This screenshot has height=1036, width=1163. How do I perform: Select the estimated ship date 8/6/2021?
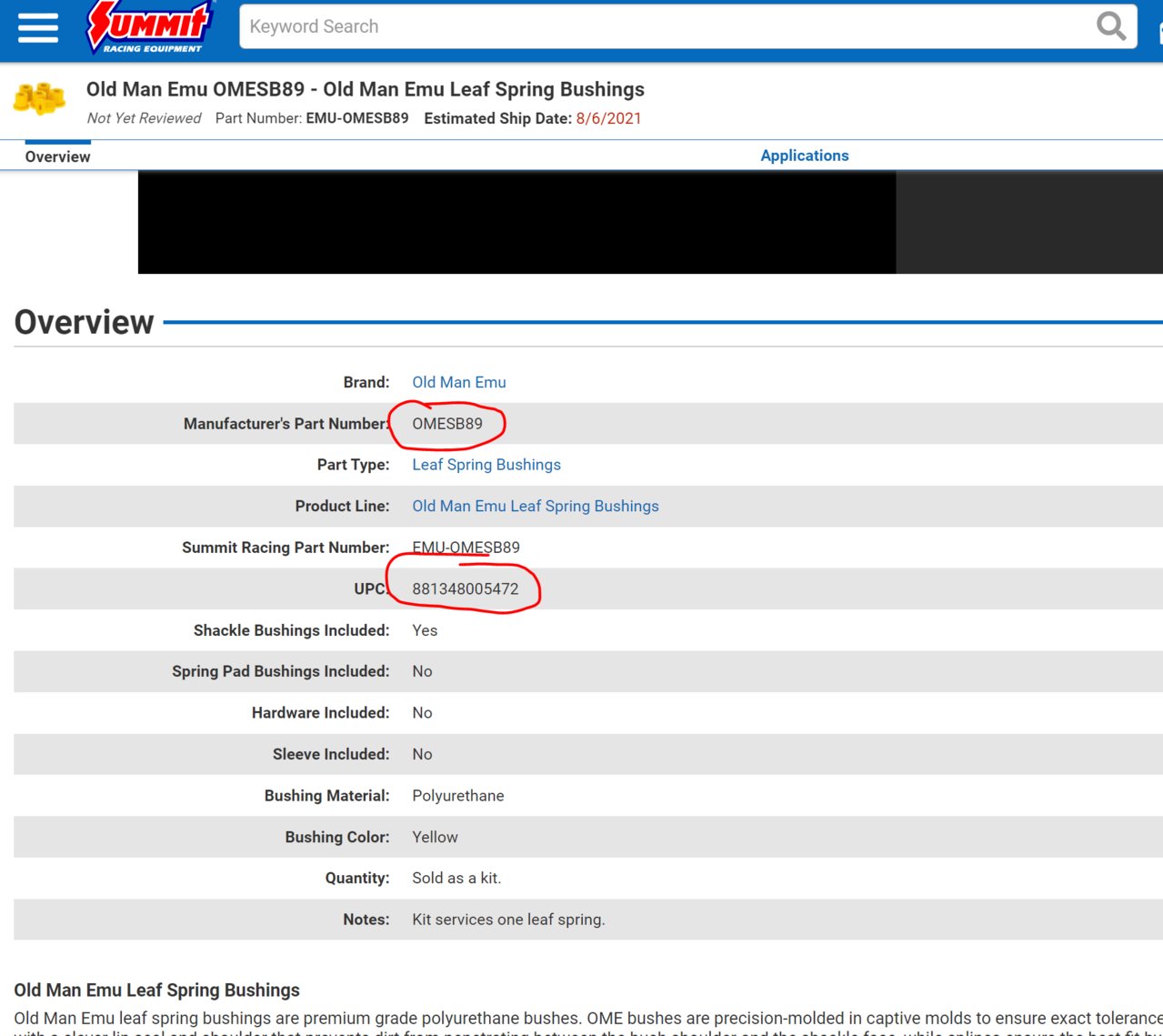(608, 118)
